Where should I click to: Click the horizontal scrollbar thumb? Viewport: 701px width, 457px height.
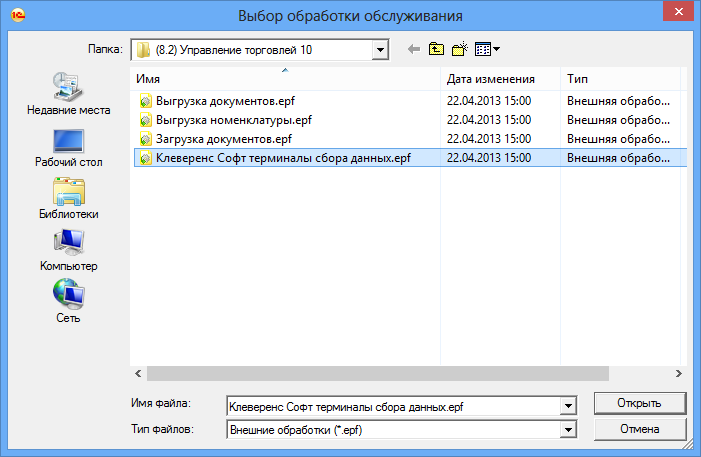click(x=378, y=373)
